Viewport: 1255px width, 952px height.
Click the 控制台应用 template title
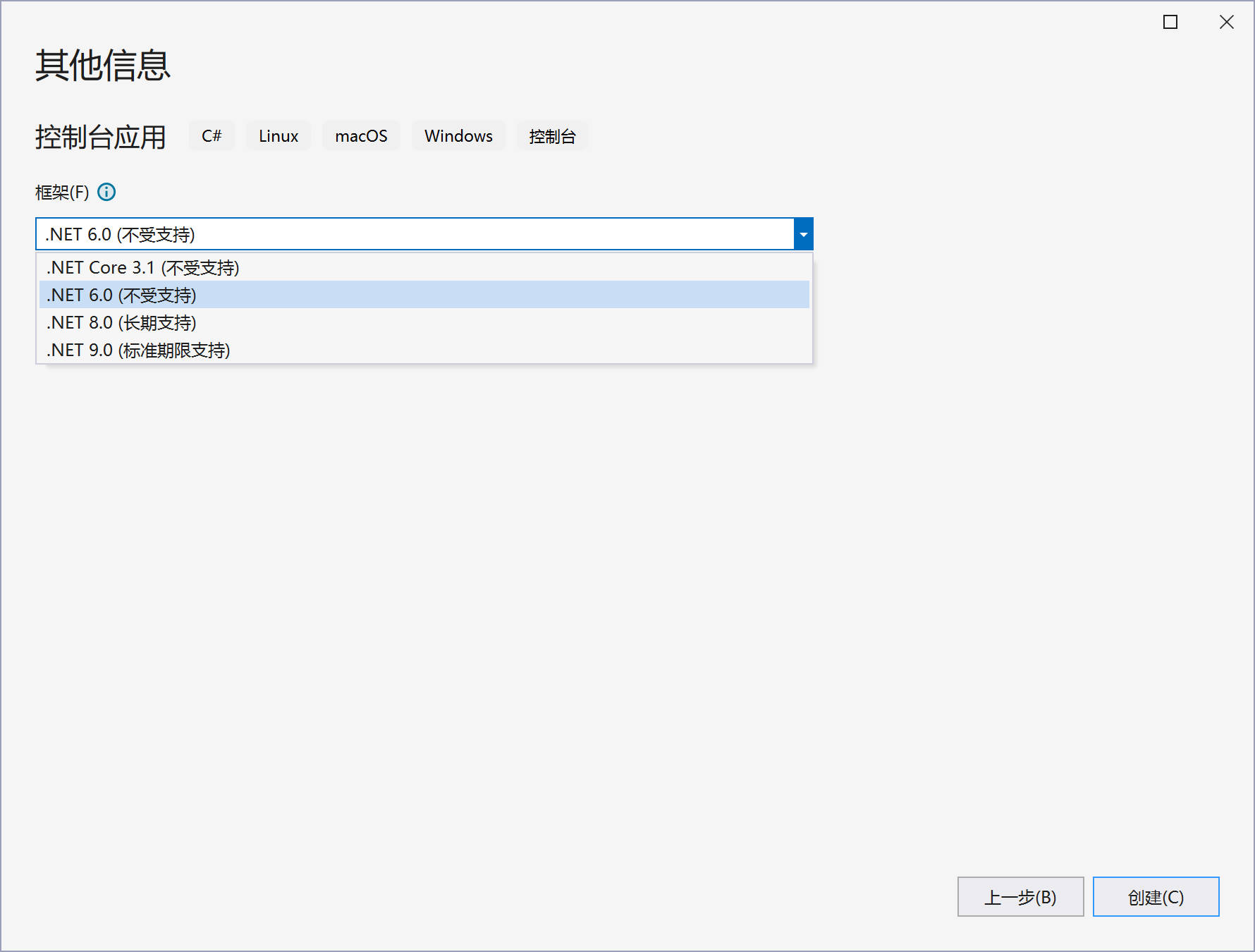[x=101, y=137]
